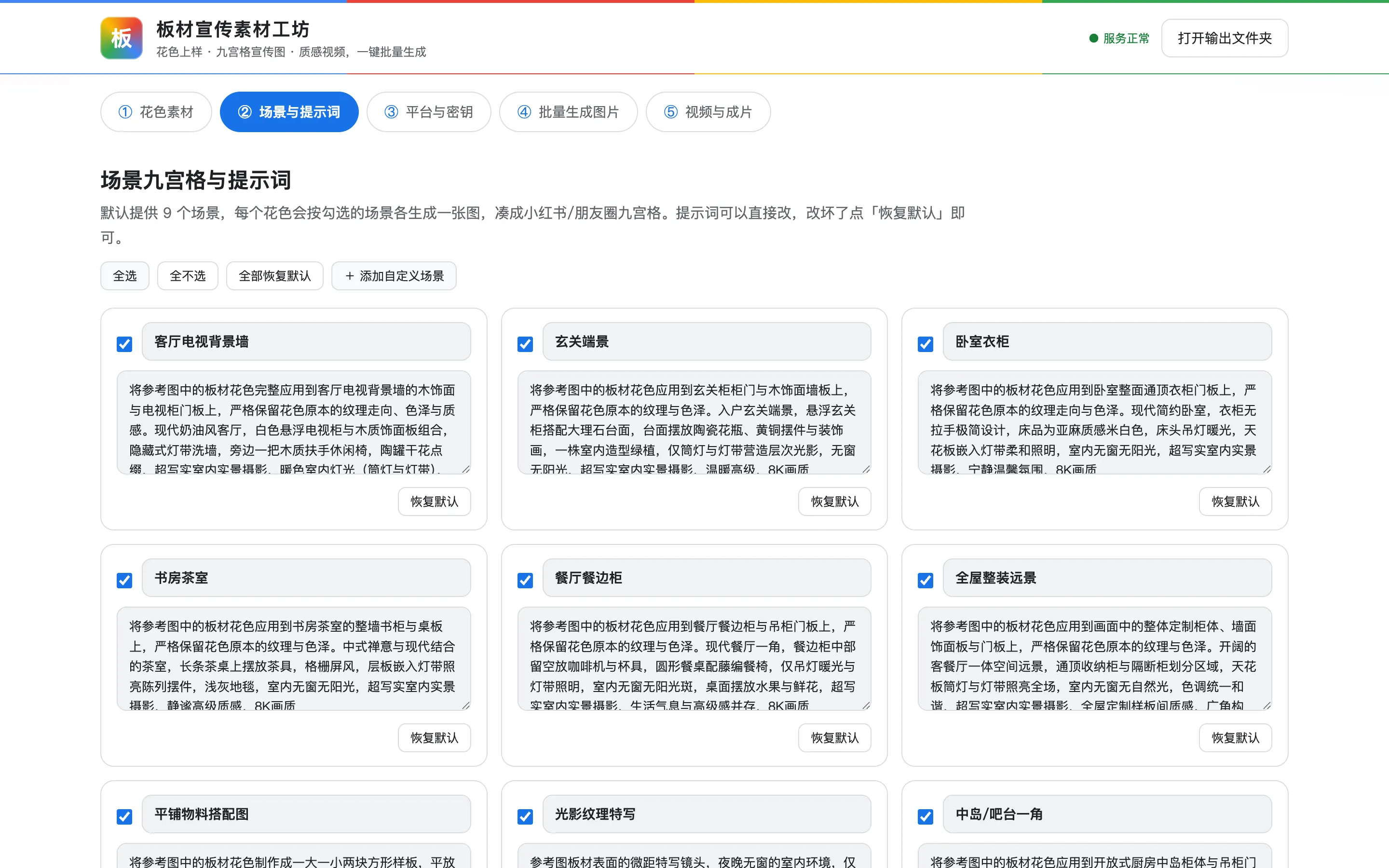Click inside the 书房茶室 prompt textarea

(x=294, y=658)
